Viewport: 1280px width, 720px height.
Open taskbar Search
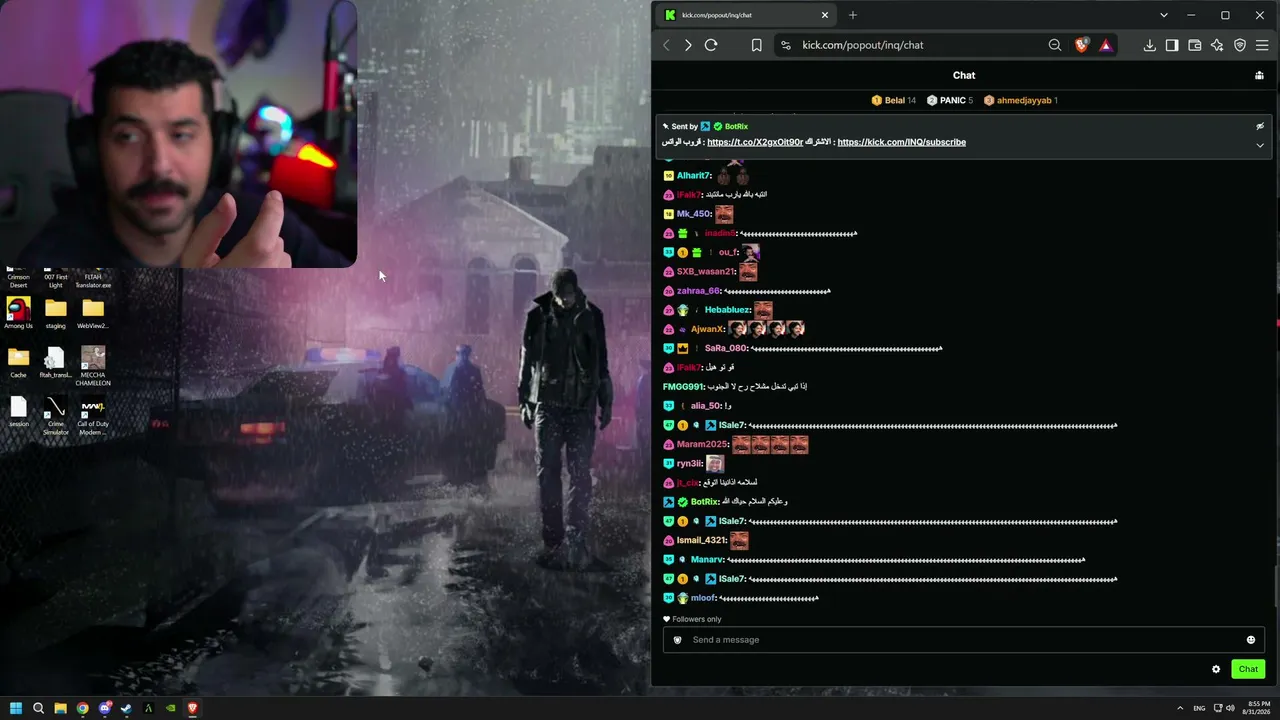(38, 708)
